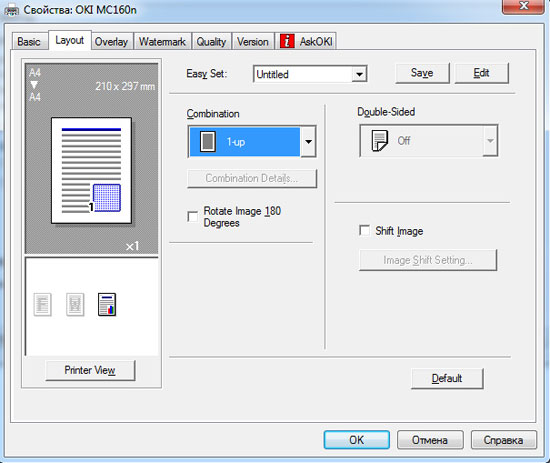Enable the Shift Image checkbox
The width and height of the screenshot is (550, 463).
pyautogui.click(x=364, y=231)
